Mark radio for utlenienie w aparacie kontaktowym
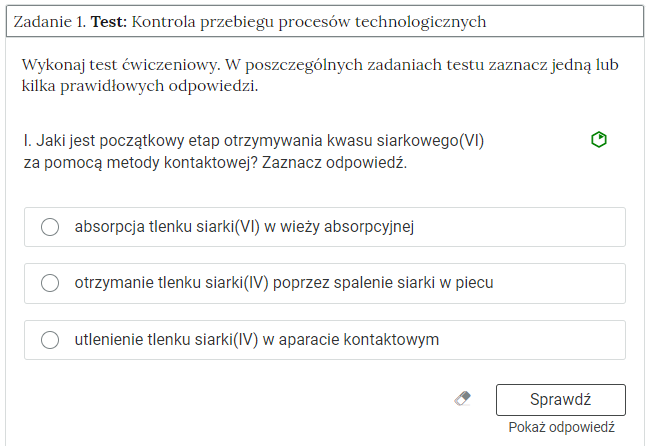 (x=50, y=340)
